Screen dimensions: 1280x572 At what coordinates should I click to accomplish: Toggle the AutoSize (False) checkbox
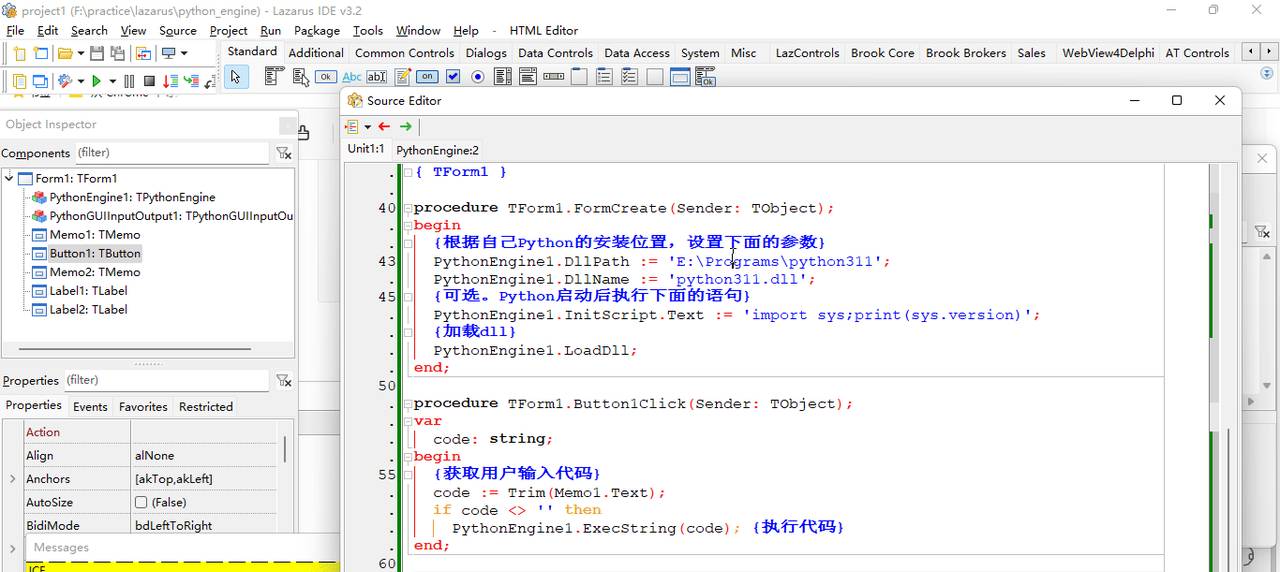[141, 502]
